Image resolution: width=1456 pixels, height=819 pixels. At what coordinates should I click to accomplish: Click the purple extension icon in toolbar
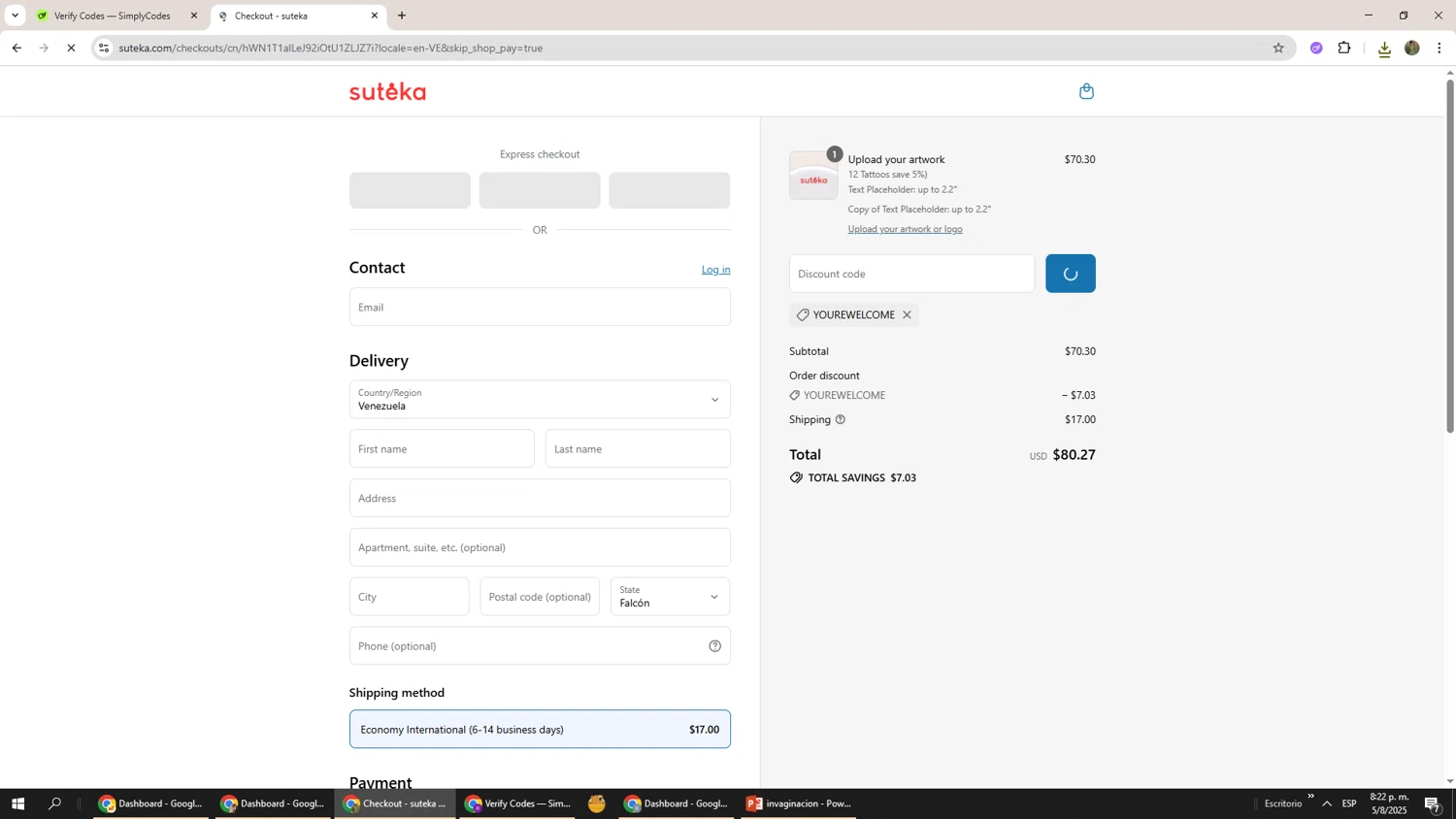[1316, 48]
